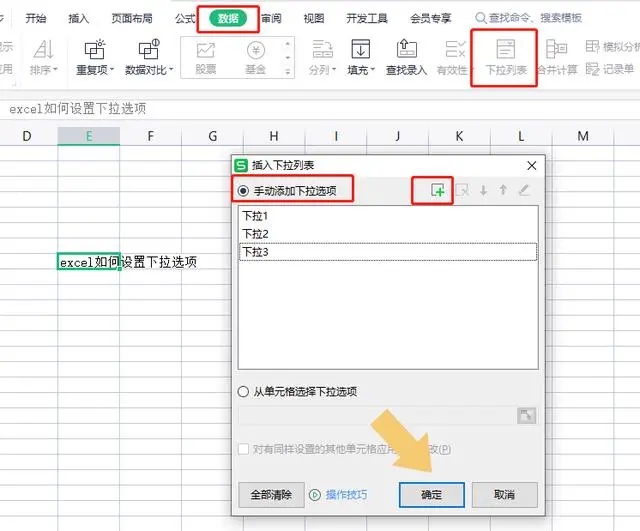Select the 下拉1 list entry
Viewport: 640px width, 531px height.
coord(388,216)
